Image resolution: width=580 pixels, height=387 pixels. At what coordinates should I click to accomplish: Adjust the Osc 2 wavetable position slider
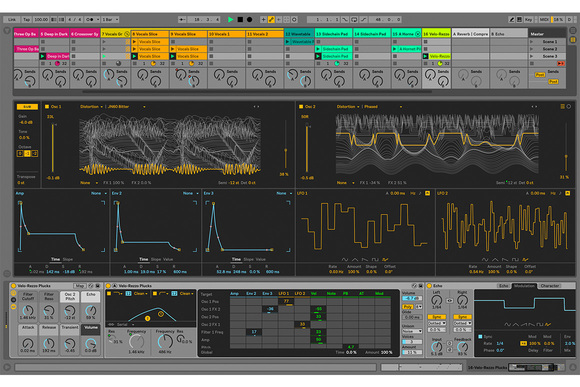(566, 146)
